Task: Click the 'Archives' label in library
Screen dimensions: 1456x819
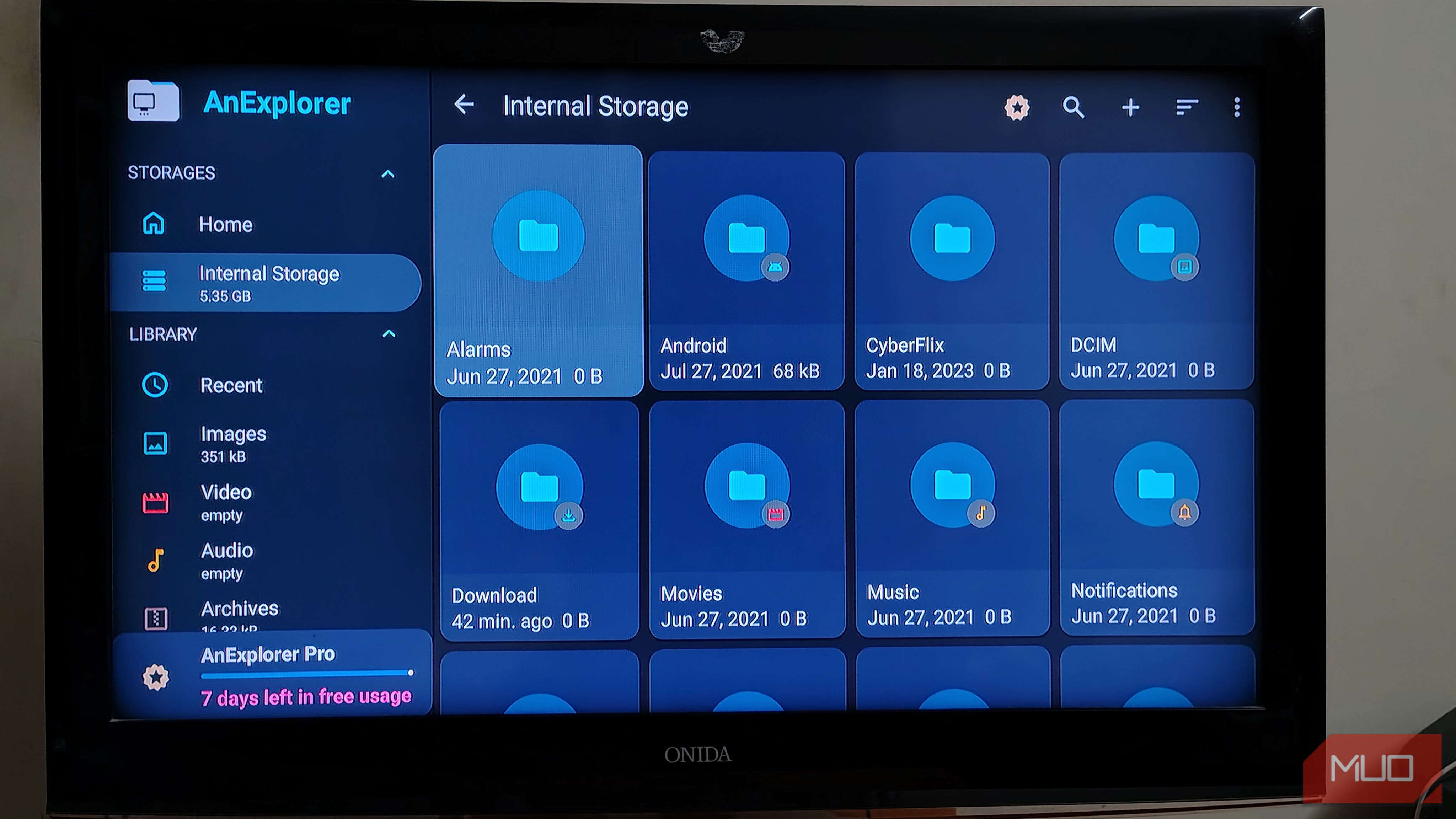Action: [x=240, y=608]
